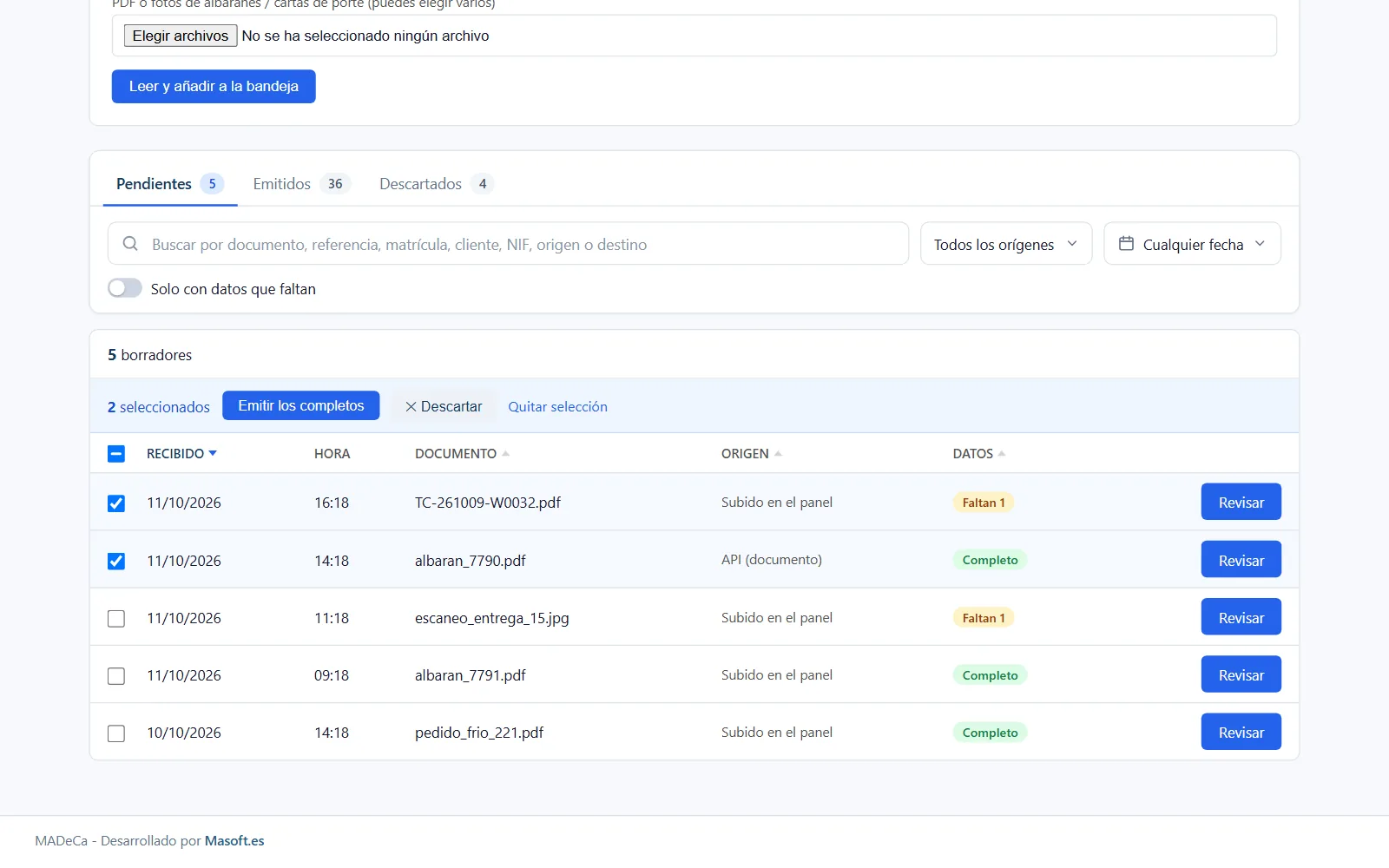Image resolution: width=1389 pixels, height=868 pixels.
Task: Click the Descartar button
Action: (x=444, y=406)
